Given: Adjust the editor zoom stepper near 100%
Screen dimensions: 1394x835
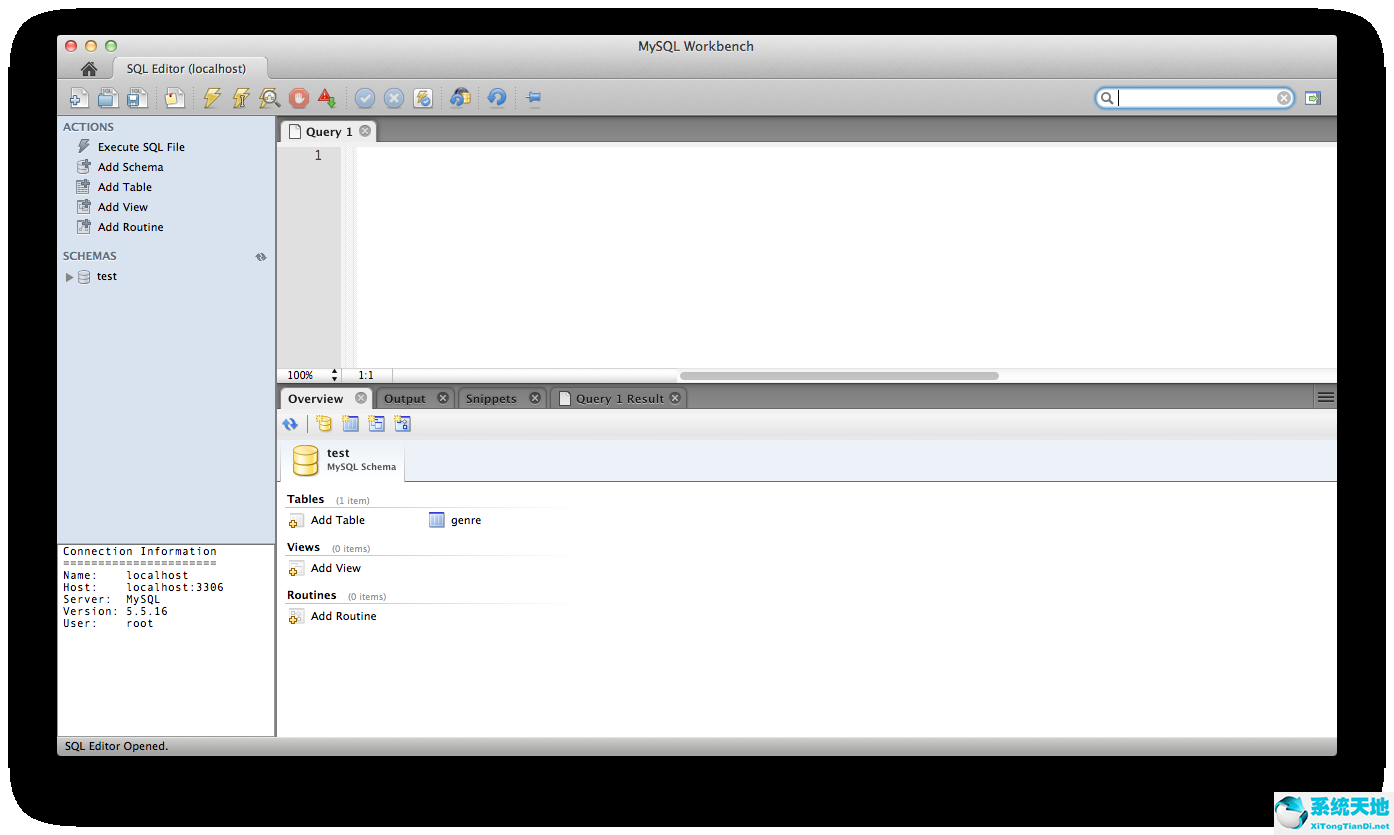Looking at the screenshot, I should click(334, 375).
